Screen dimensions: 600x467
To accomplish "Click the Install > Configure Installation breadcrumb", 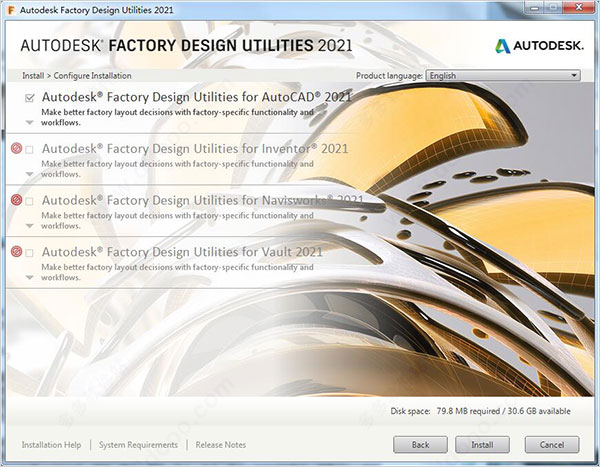I will point(77,76).
